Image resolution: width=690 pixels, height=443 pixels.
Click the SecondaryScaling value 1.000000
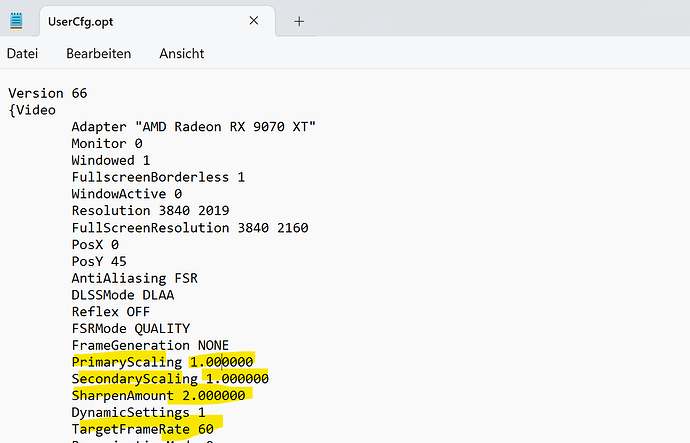click(x=238, y=378)
